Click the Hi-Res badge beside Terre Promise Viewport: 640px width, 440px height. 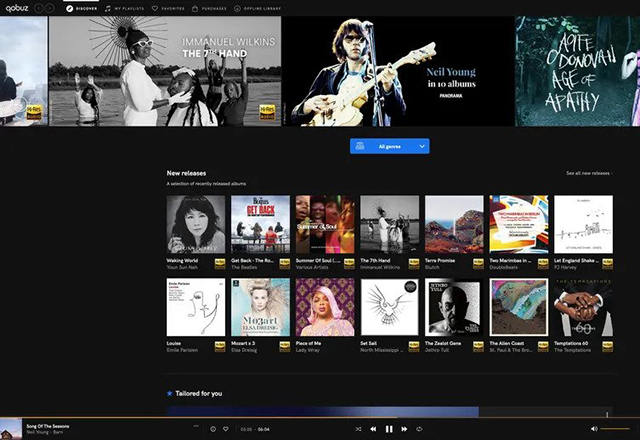click(x=478, y=264)
